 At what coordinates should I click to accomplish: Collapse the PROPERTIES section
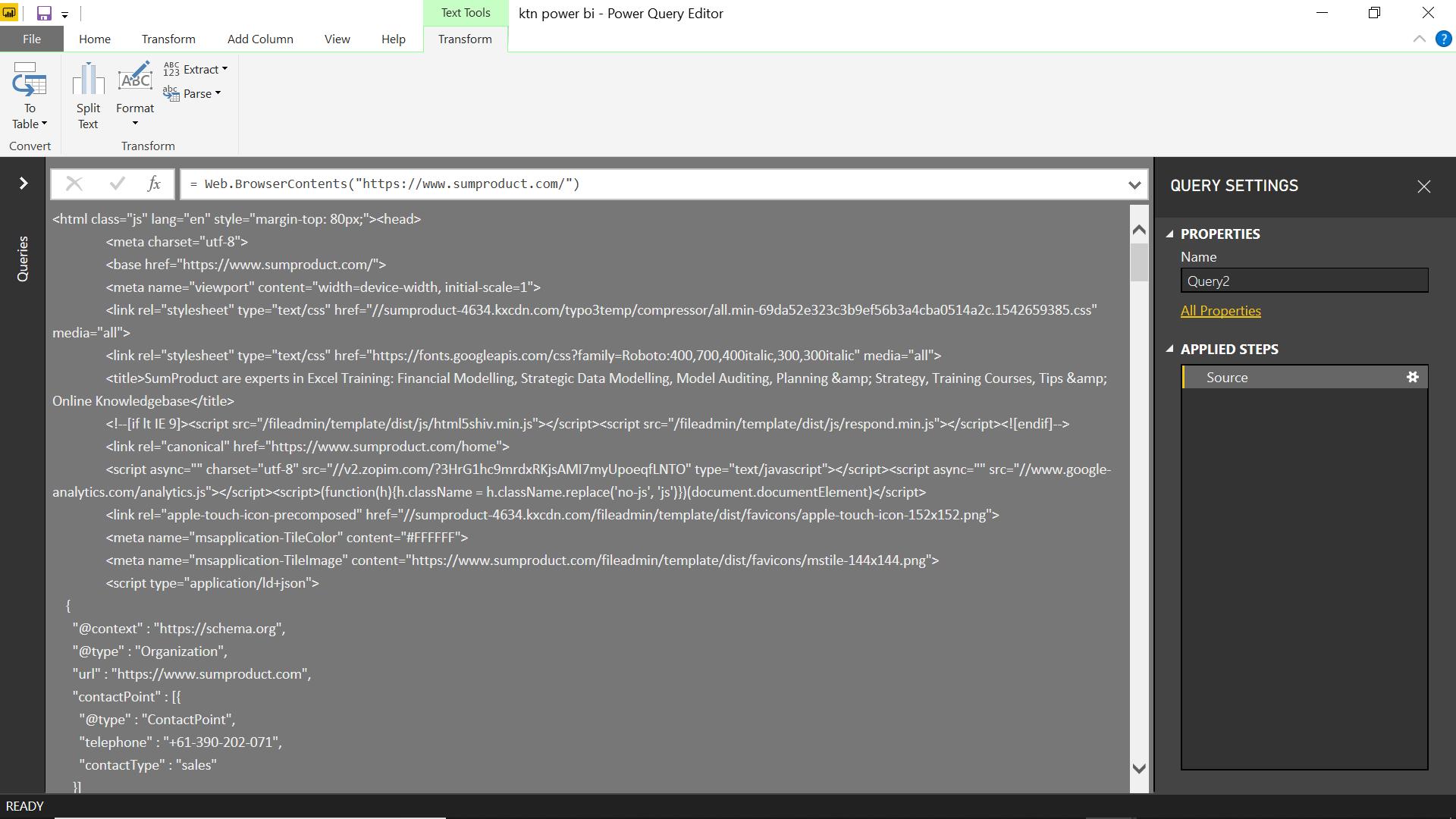1169,234
